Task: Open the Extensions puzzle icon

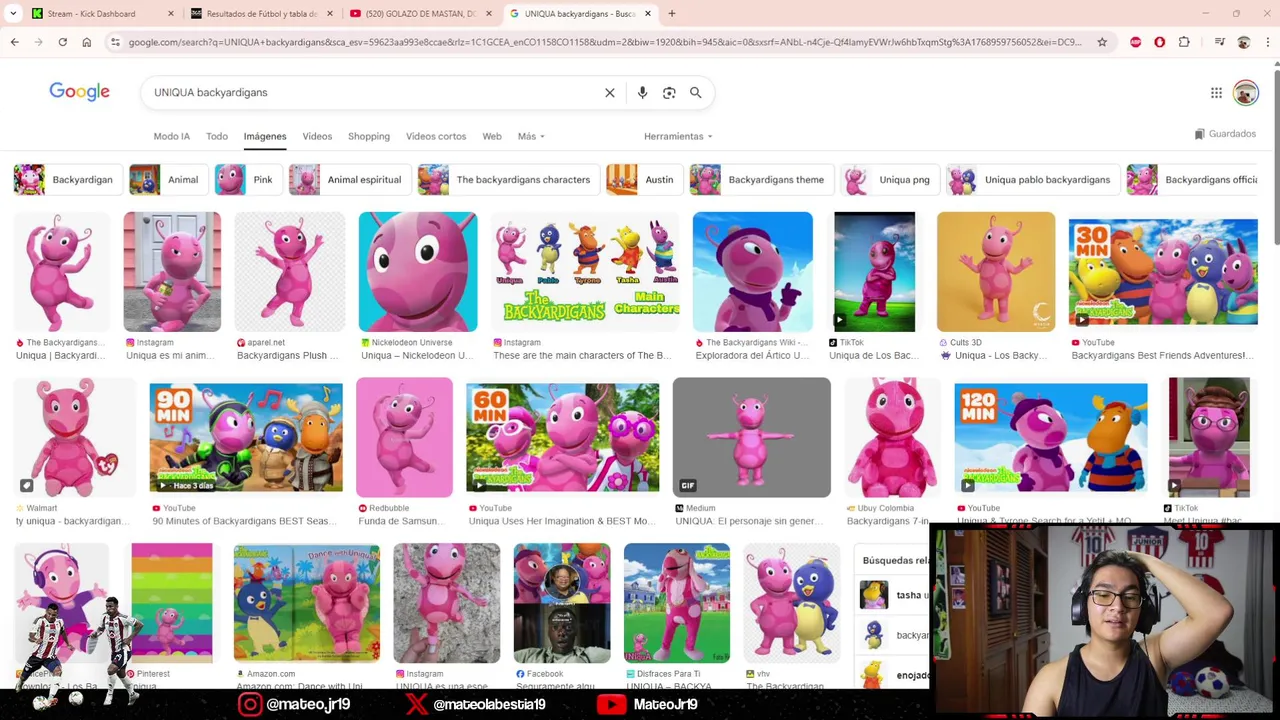Action: tap(1184, 42)
